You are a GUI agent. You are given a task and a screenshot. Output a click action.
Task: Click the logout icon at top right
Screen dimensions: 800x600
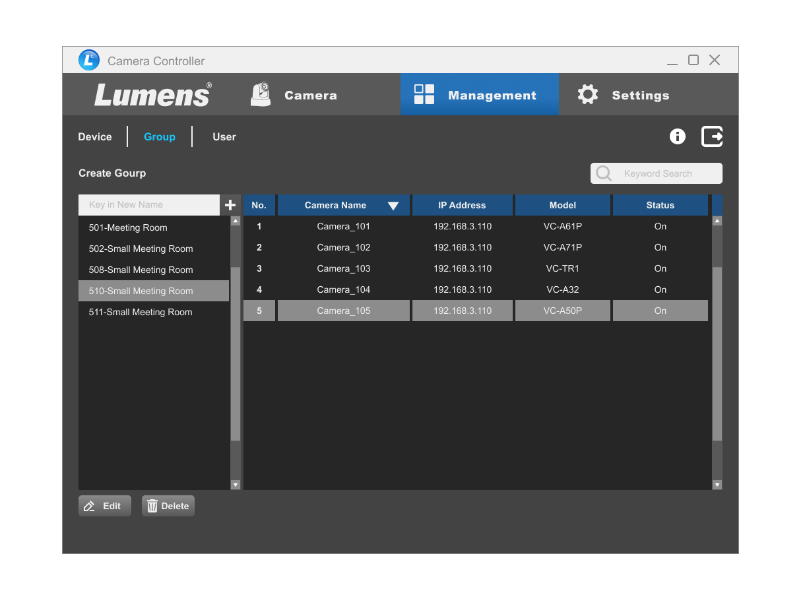711,136
